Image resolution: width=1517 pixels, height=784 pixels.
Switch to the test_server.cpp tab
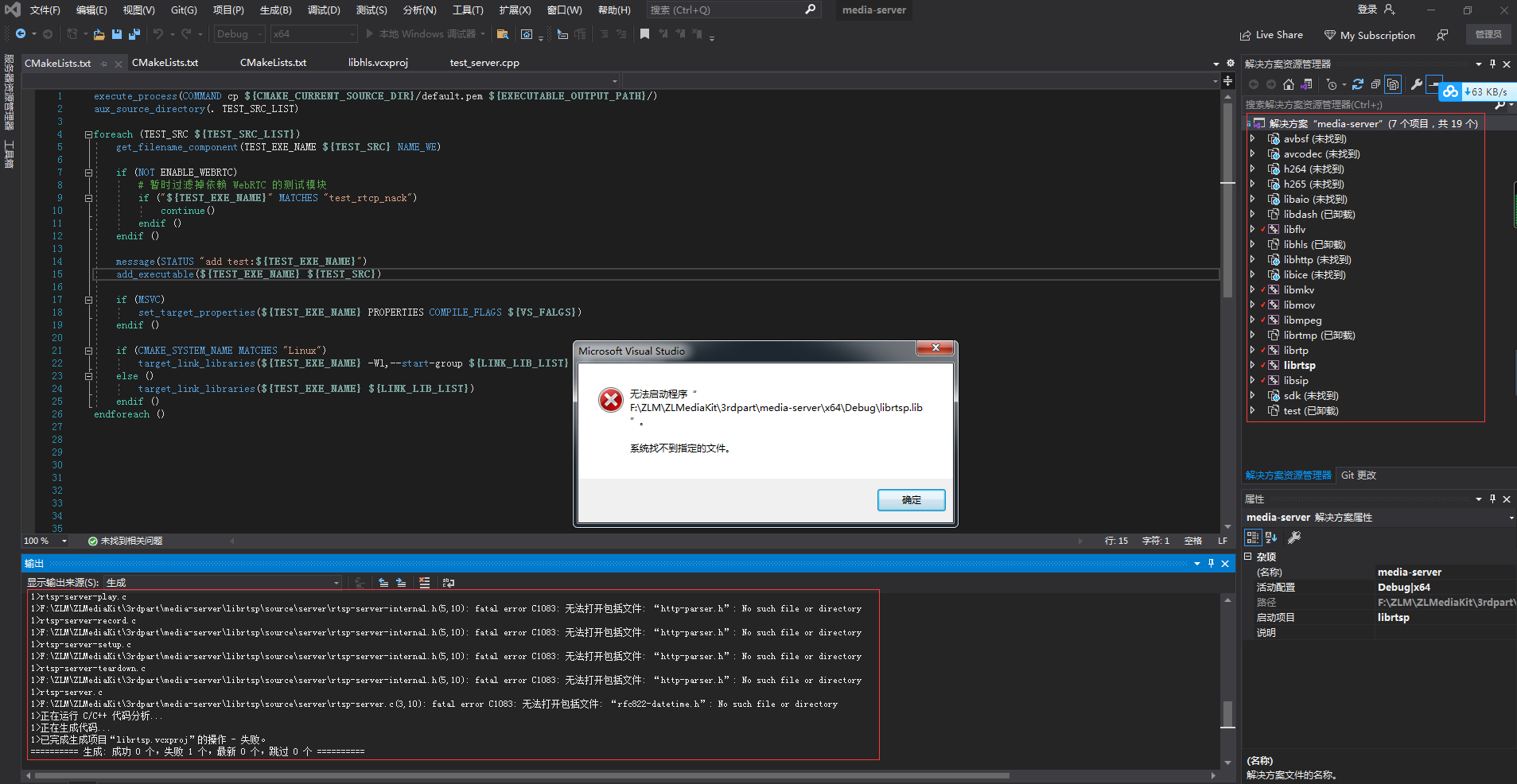tap(484, 63)
